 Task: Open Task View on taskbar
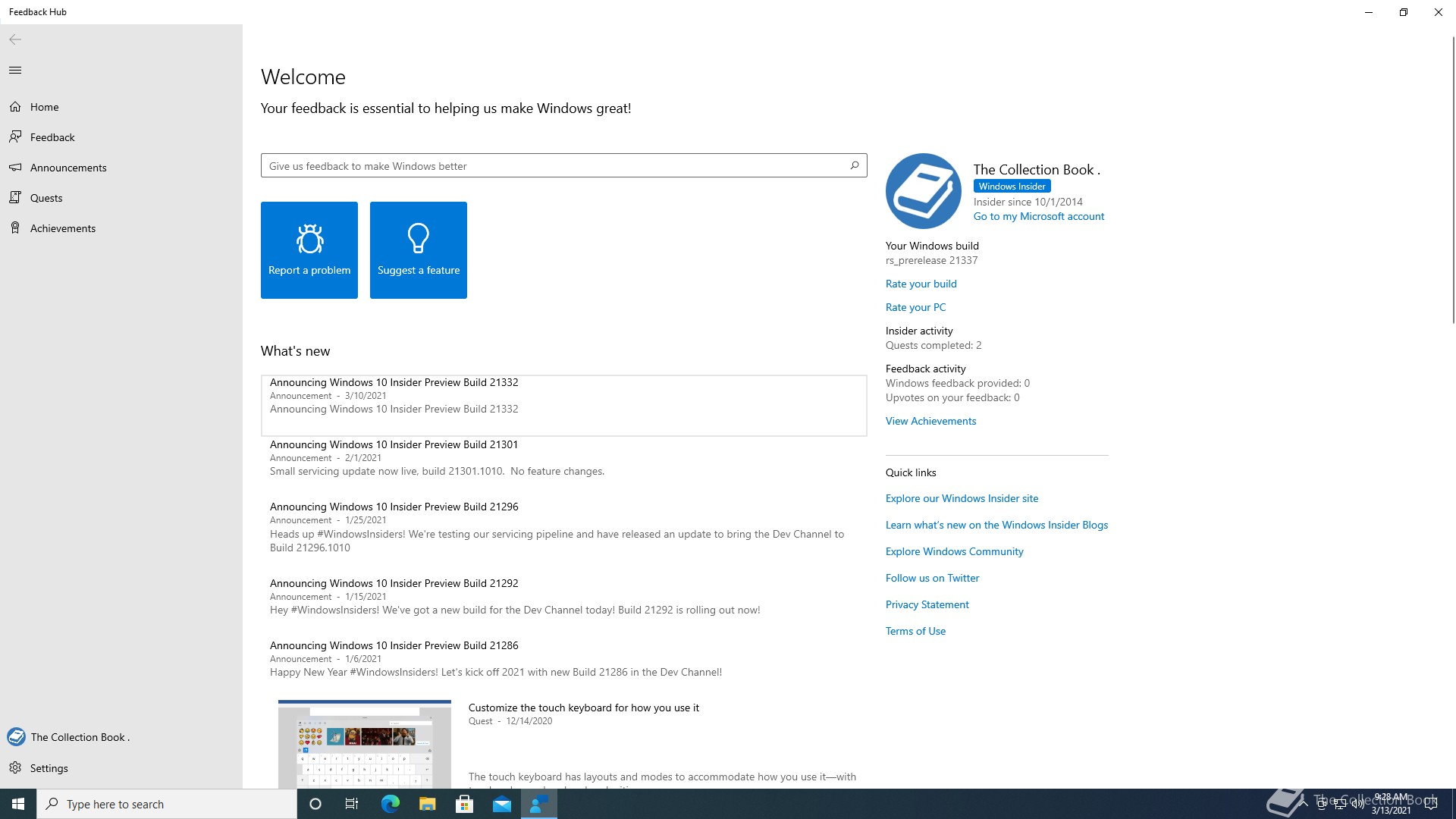[x=352, y=804]
